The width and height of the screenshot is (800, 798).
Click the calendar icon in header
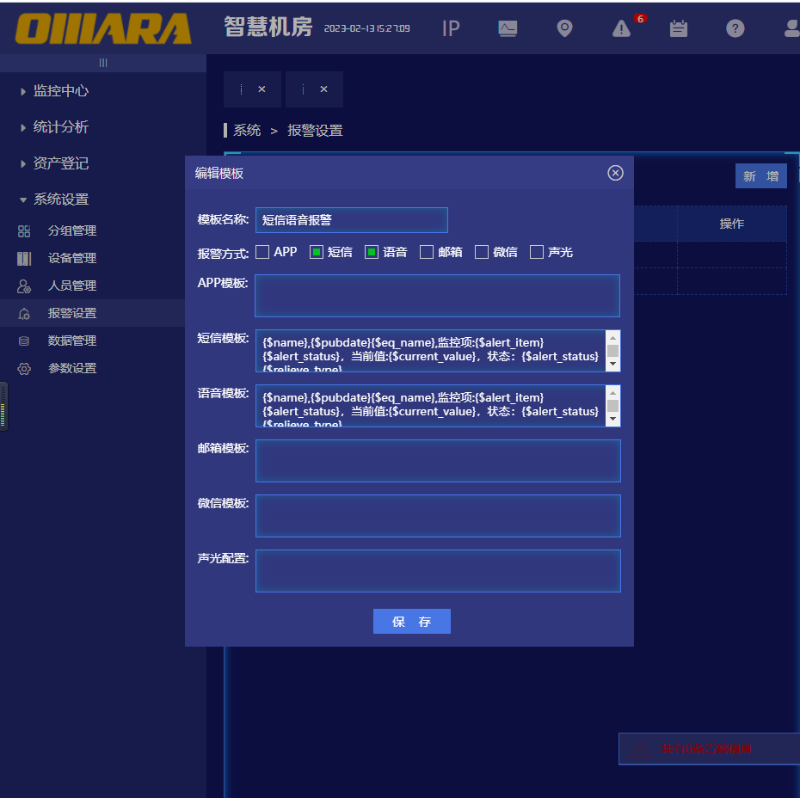[679, 29]
